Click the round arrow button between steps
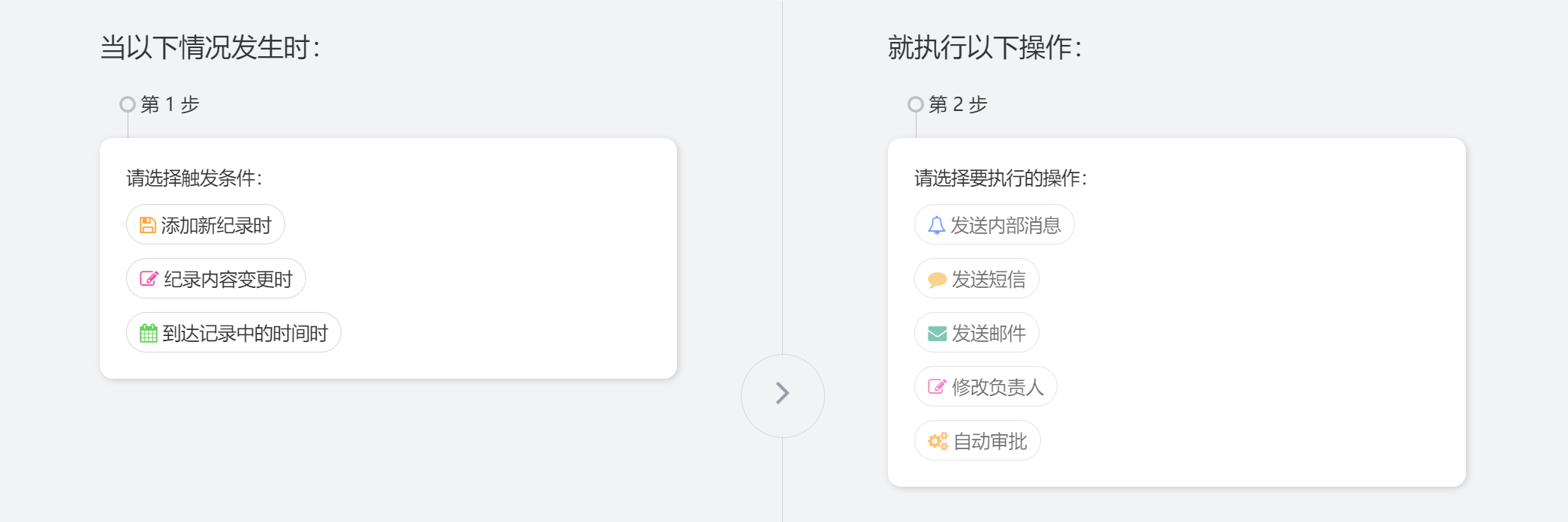1568x522 pixels. point(783,396)
